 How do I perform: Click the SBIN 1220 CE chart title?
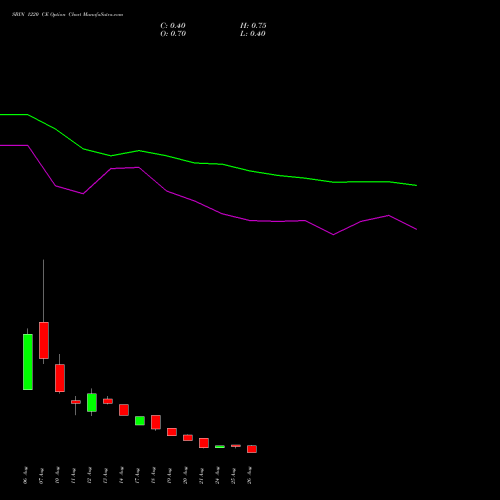(67, 15)
